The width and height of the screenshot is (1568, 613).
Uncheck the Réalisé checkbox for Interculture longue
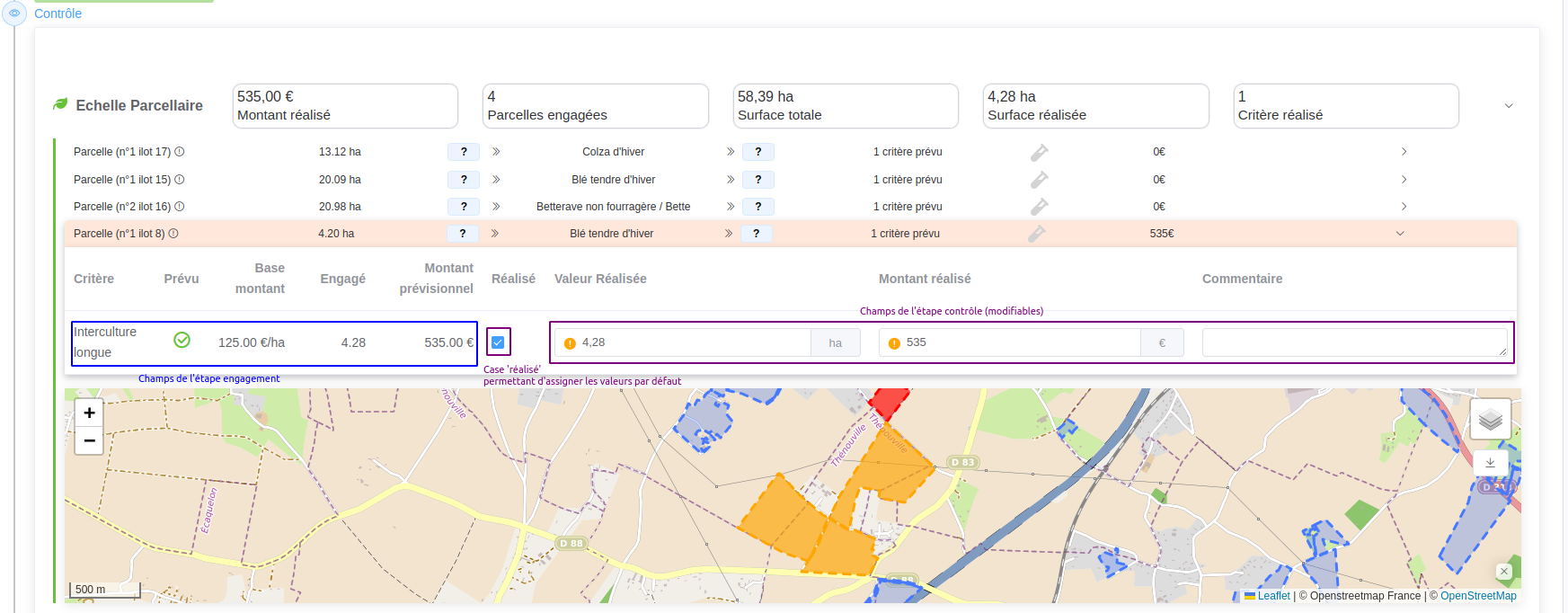pos(498,342)
